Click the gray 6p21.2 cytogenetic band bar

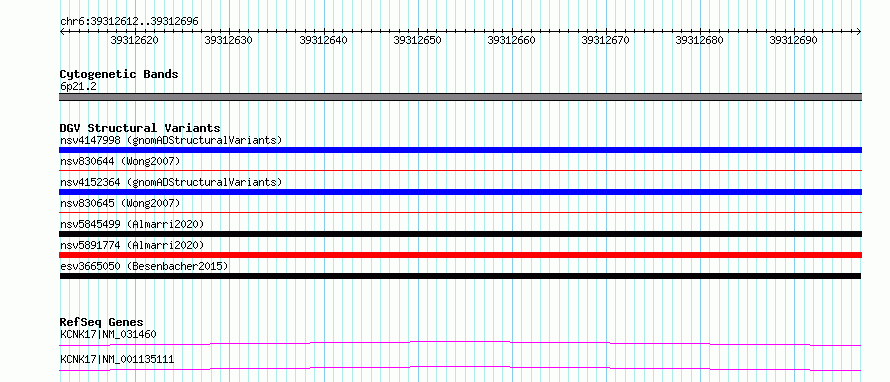460,97
